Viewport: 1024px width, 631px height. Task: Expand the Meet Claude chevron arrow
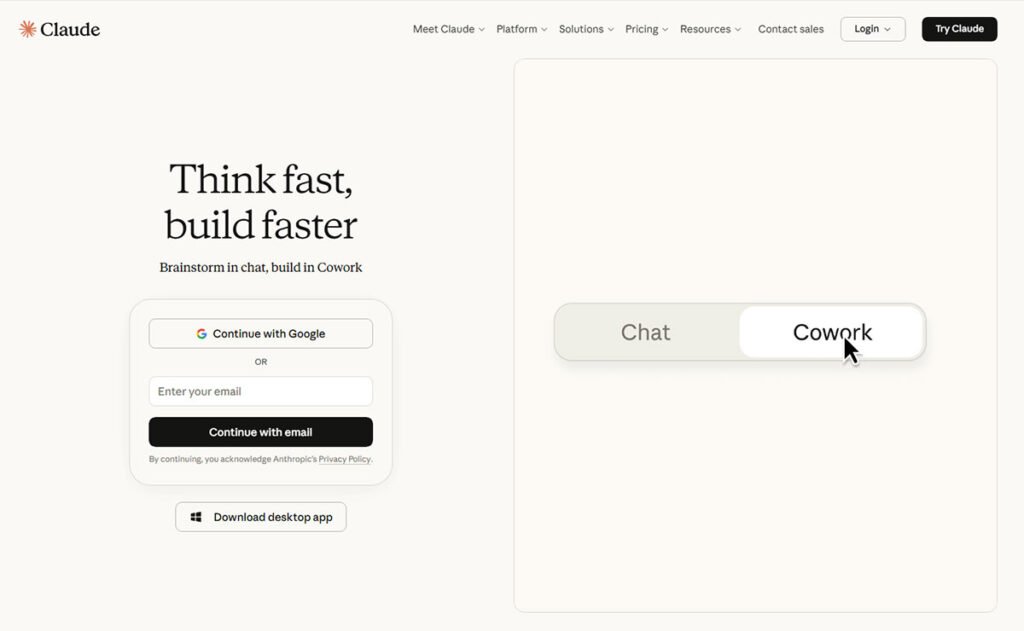click(481, 29)
